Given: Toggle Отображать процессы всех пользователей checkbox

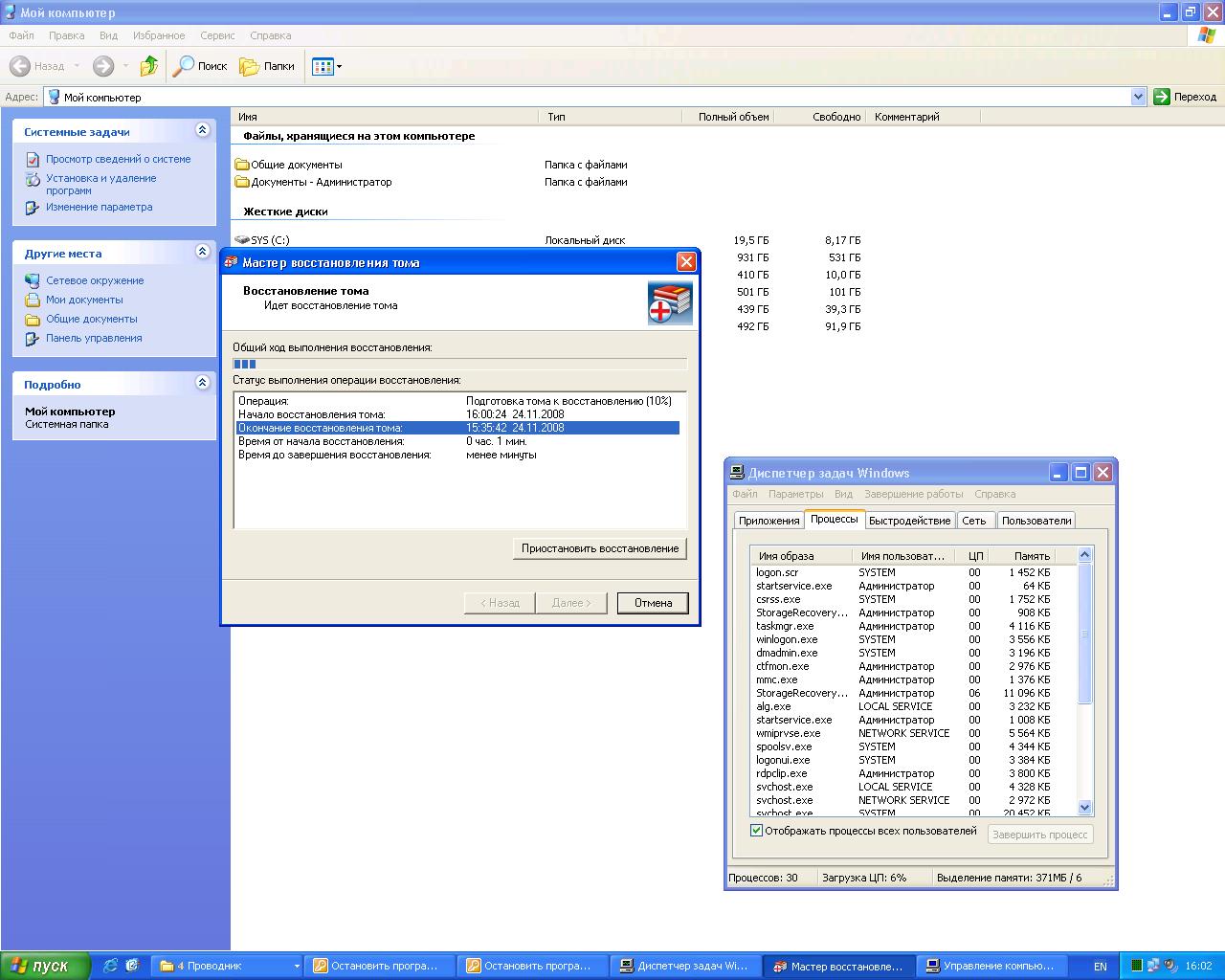Looking at the screenshot, I should [x=757, y=831].
